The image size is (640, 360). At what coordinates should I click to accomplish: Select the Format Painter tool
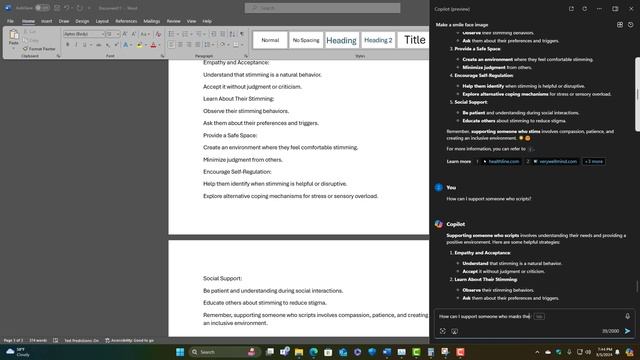click(39, 49)
